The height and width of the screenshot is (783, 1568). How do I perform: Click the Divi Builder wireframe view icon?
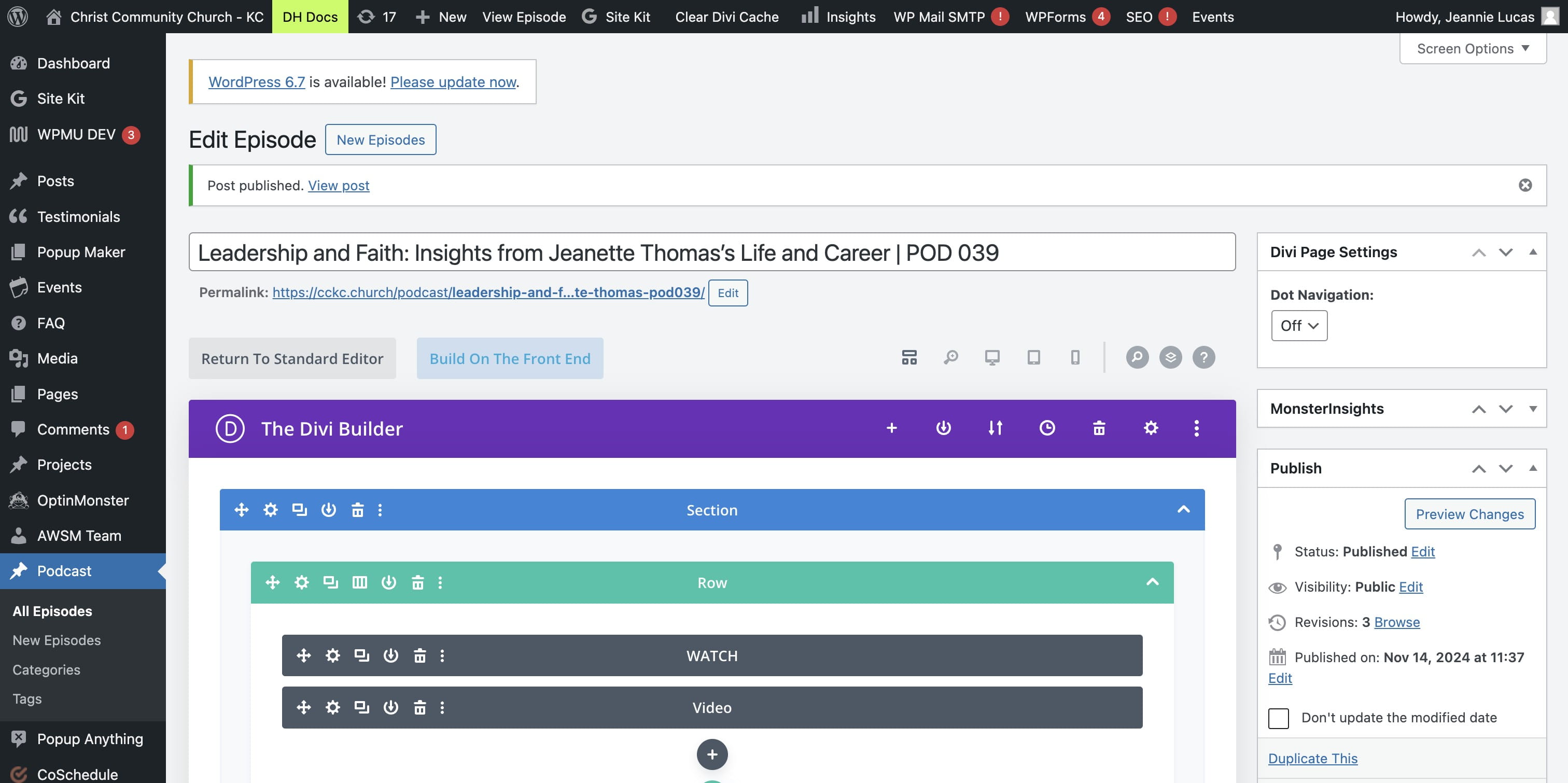click(x=909, y=357)
